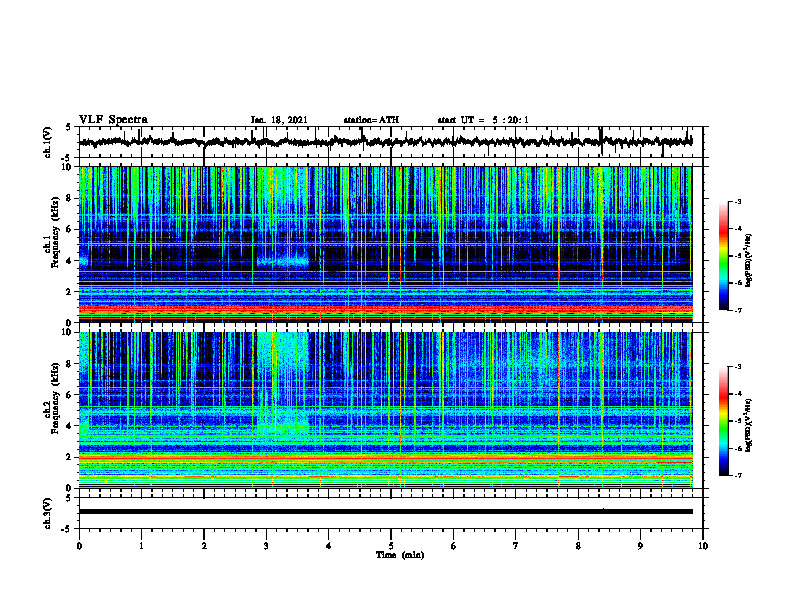Click the ch.3 flat black trace
792x612 pixels.
(385, 512)
